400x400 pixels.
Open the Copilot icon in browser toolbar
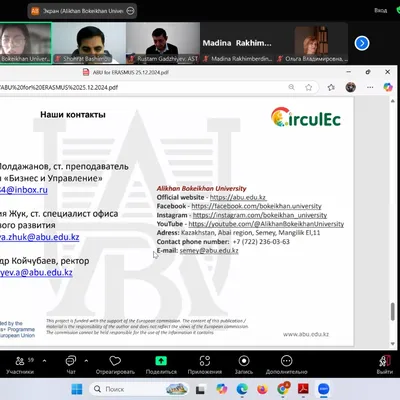388,87
